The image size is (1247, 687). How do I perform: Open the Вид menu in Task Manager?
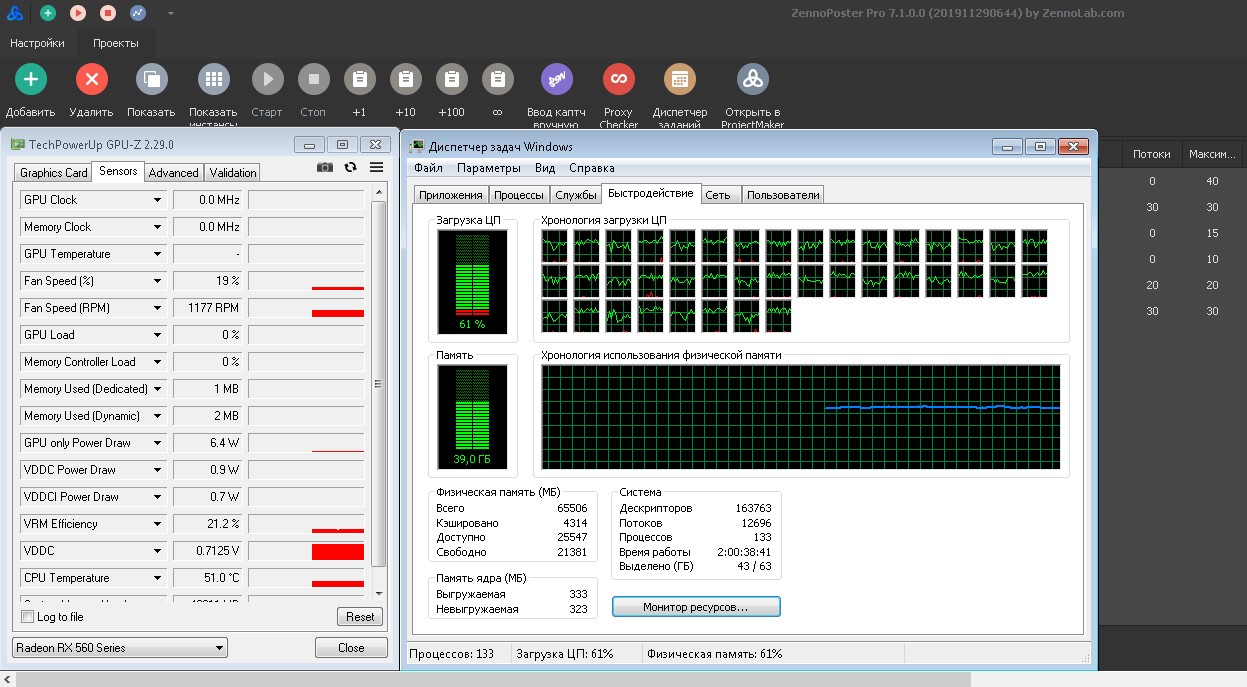[545, 168]
